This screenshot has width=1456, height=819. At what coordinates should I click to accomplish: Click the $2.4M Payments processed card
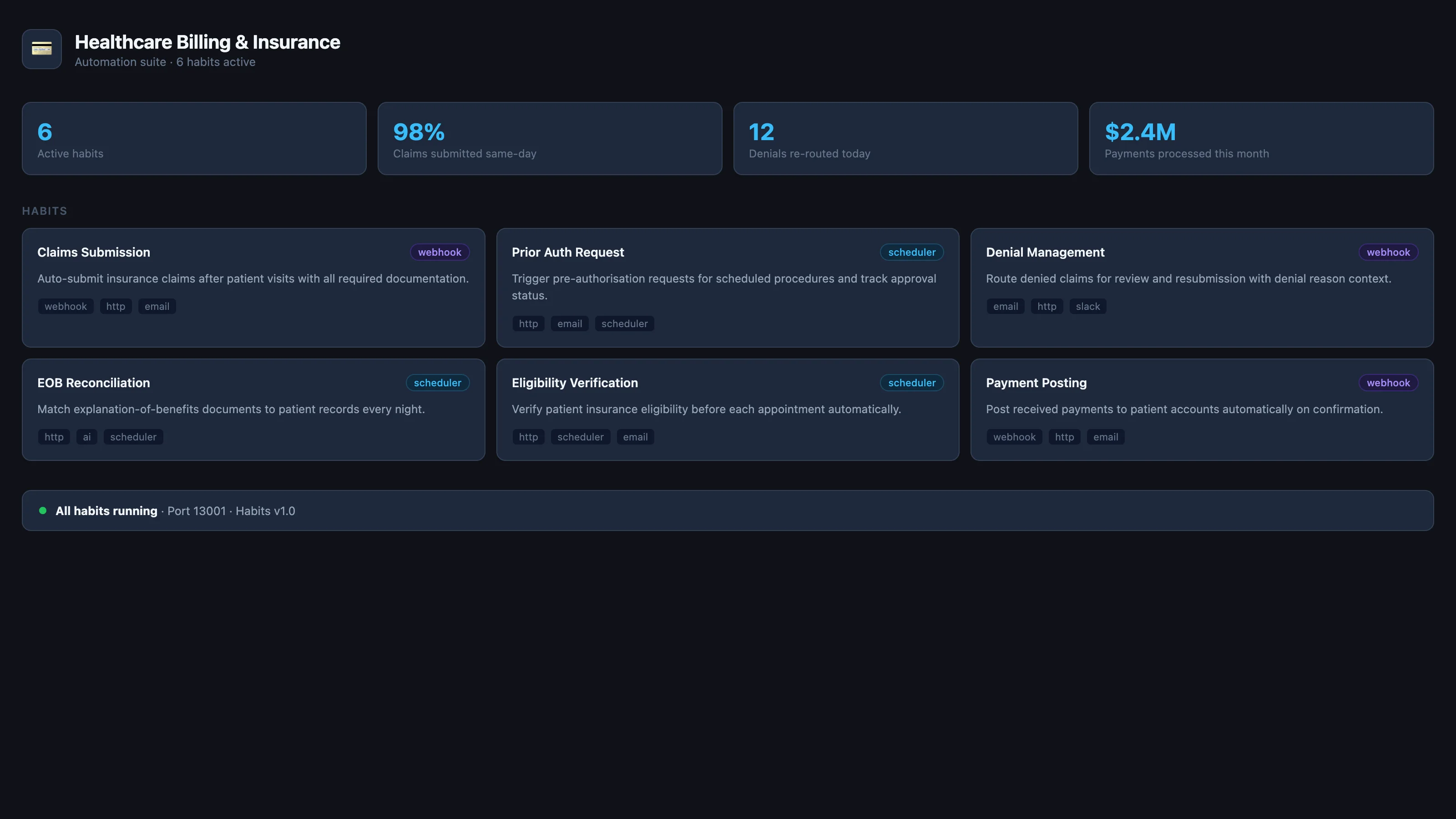click(1262, 138)
